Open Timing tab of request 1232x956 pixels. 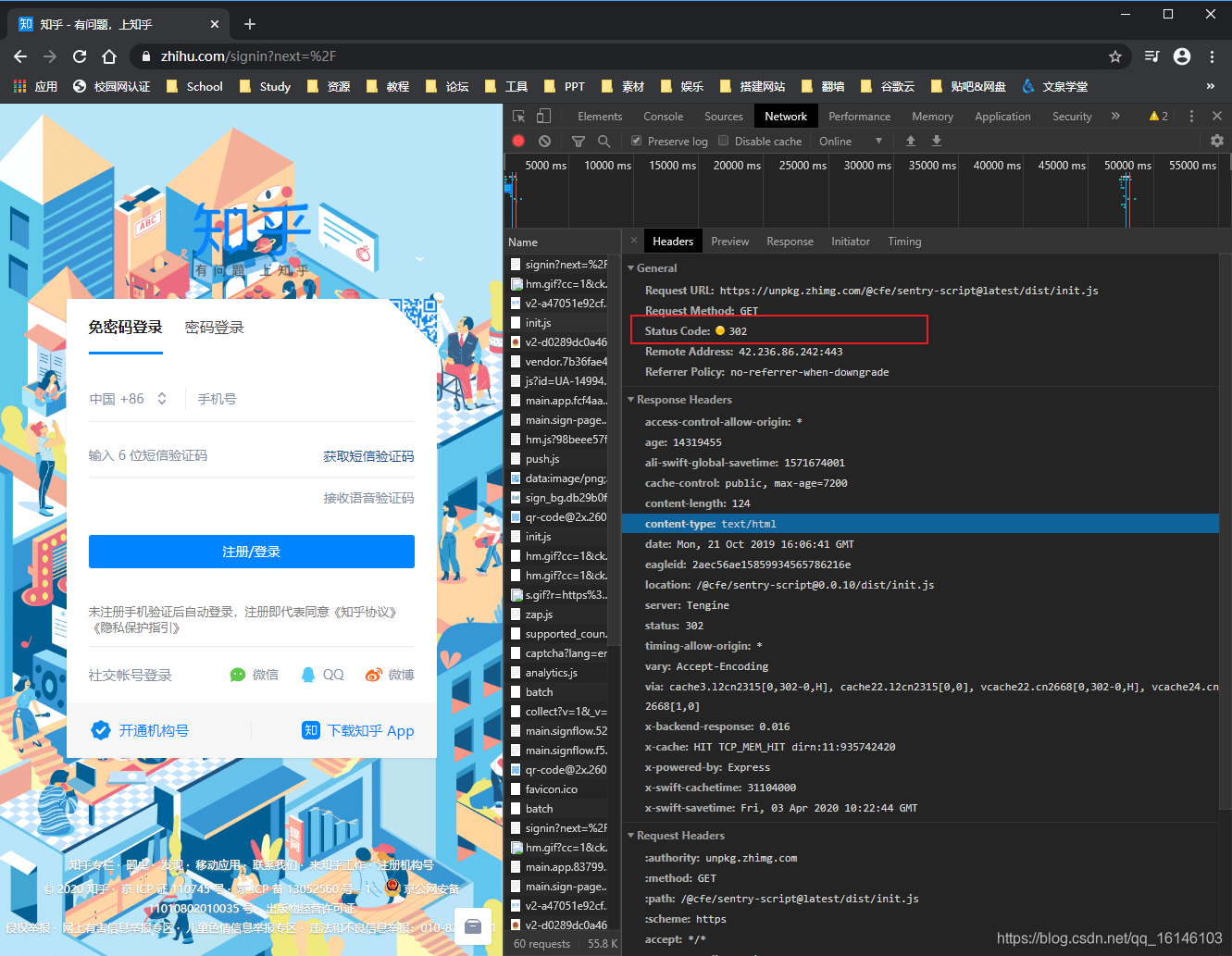click(x=904, y=241)
